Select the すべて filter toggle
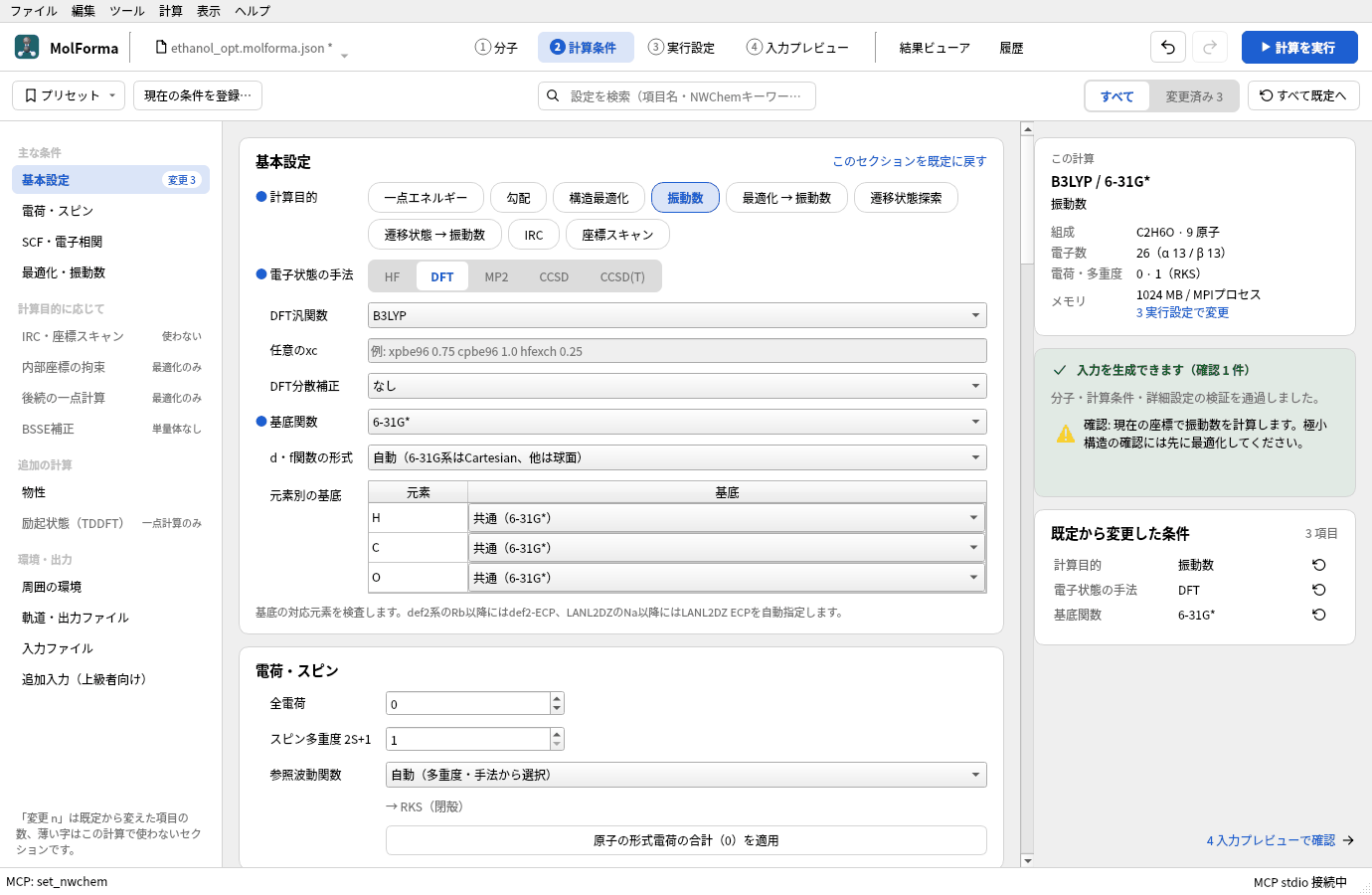 pos(1117,96)
